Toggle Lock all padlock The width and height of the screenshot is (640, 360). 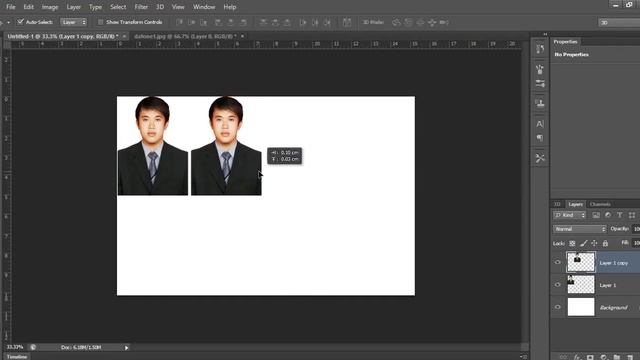pyautogui.click(x=605, y=243)
